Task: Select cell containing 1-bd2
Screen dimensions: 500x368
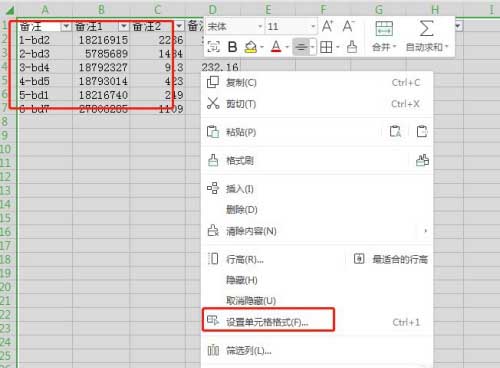Action: [45, 40]
